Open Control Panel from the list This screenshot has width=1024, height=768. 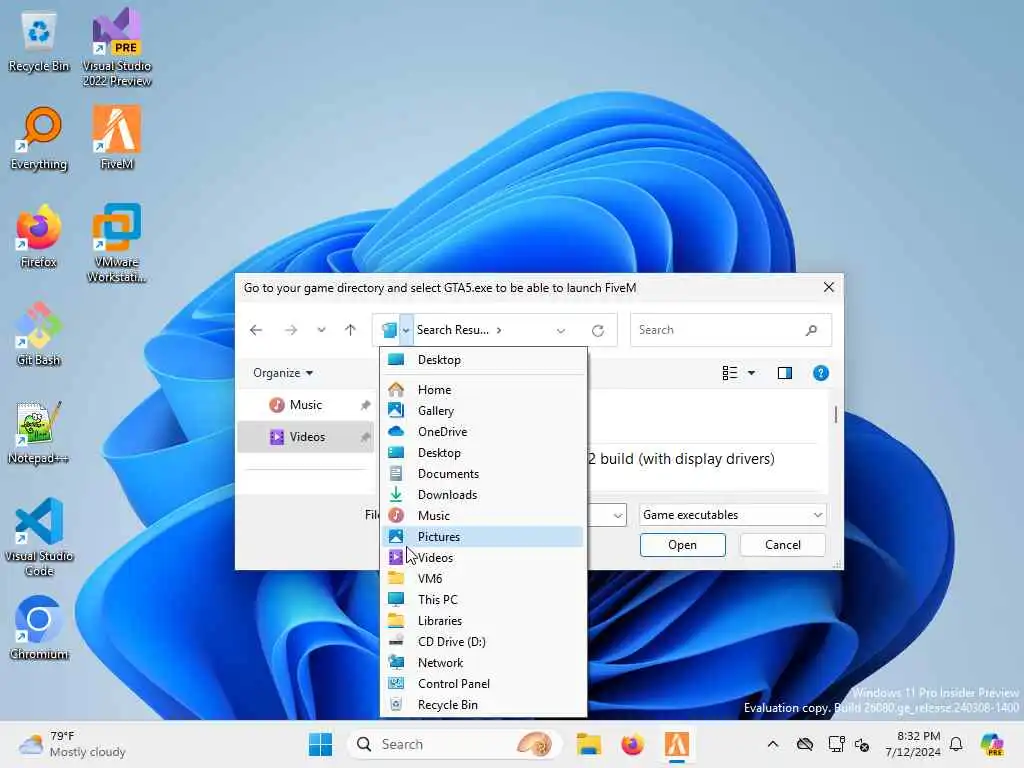[x=483, y=684]
